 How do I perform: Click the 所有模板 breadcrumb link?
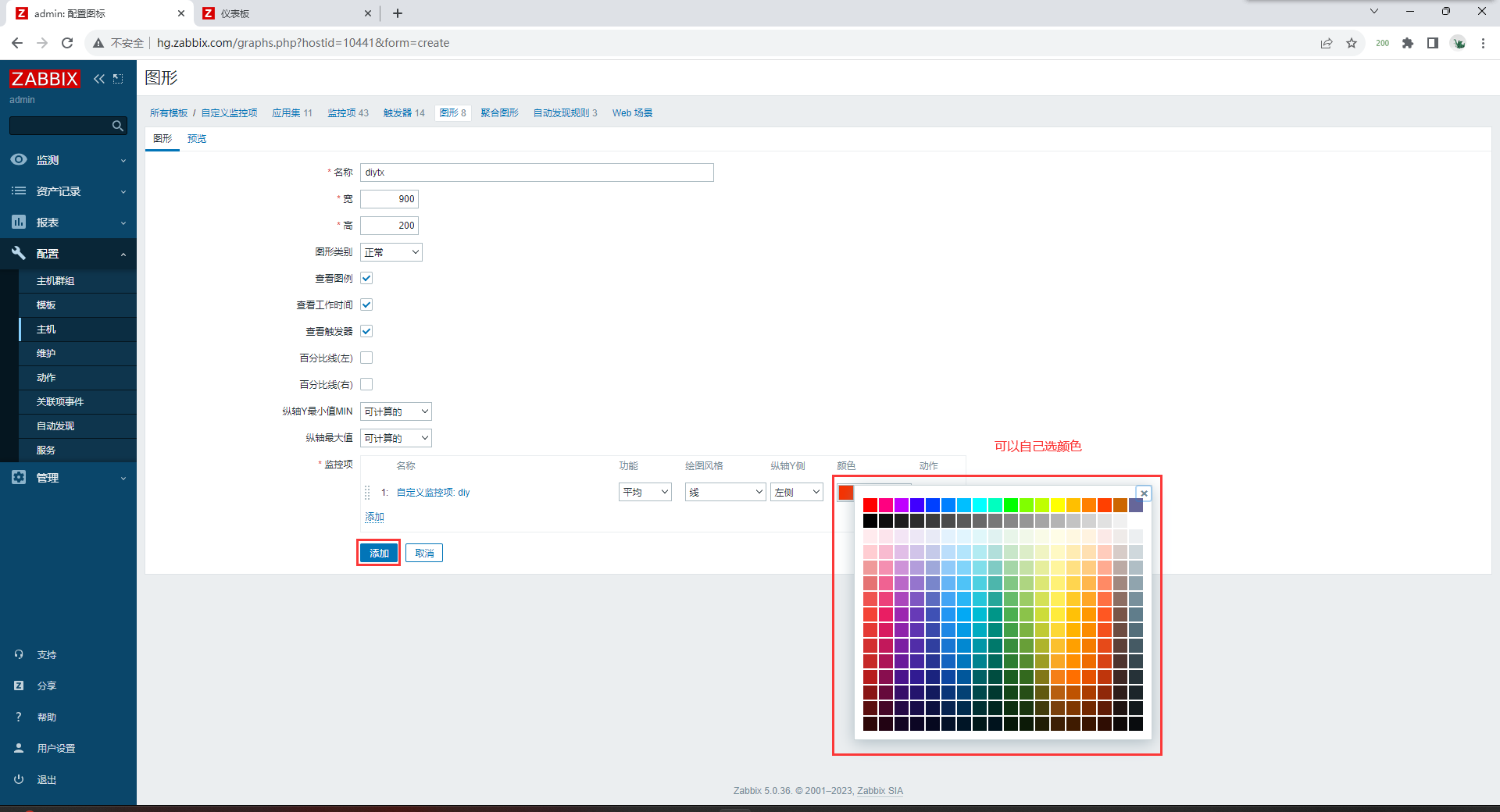(x=169, y=113)
